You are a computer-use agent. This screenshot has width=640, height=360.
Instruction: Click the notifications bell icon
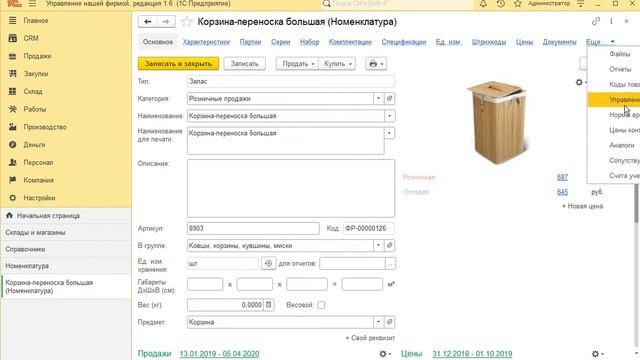tap(483, 4)
